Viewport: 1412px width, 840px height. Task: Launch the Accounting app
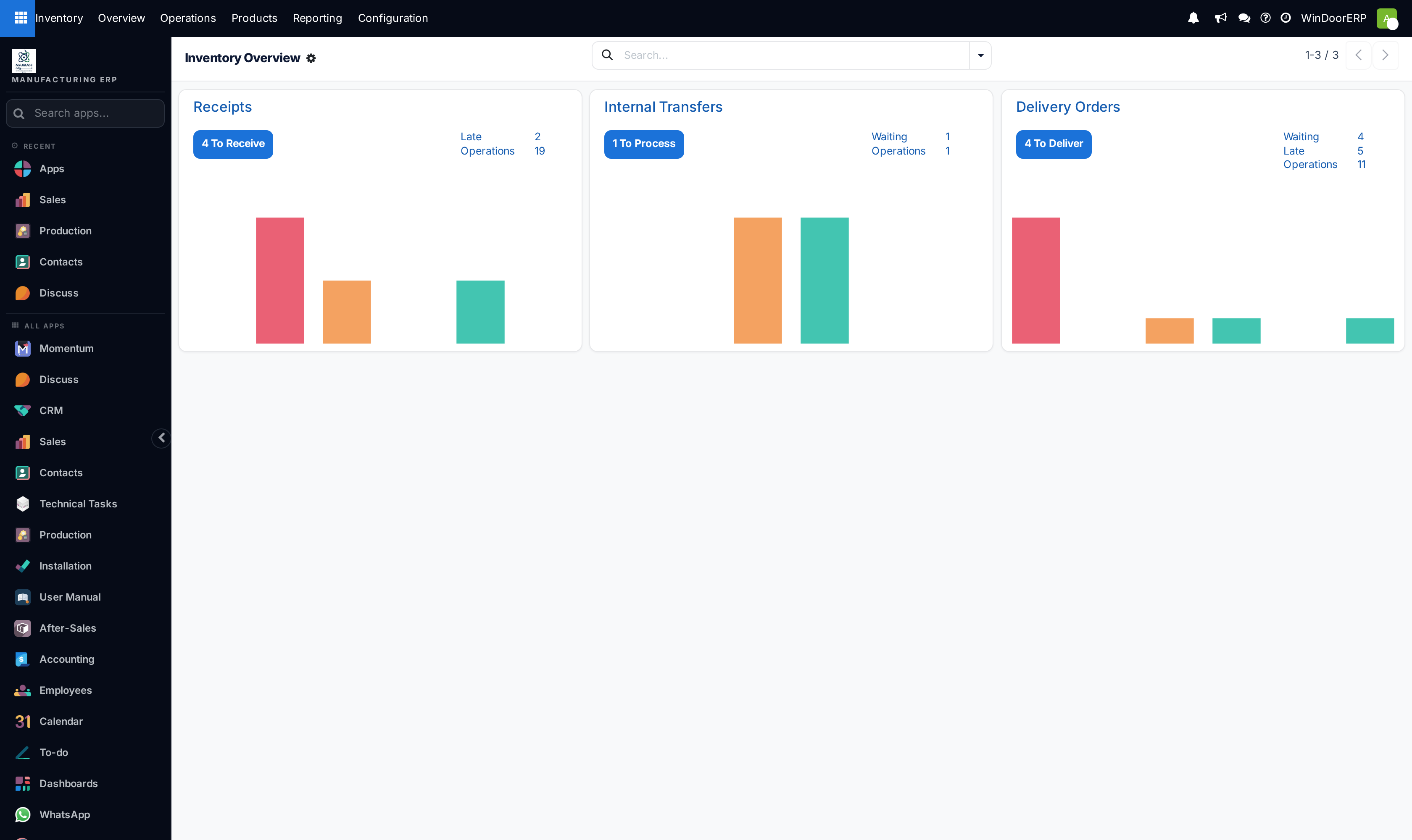click(85, 660)
